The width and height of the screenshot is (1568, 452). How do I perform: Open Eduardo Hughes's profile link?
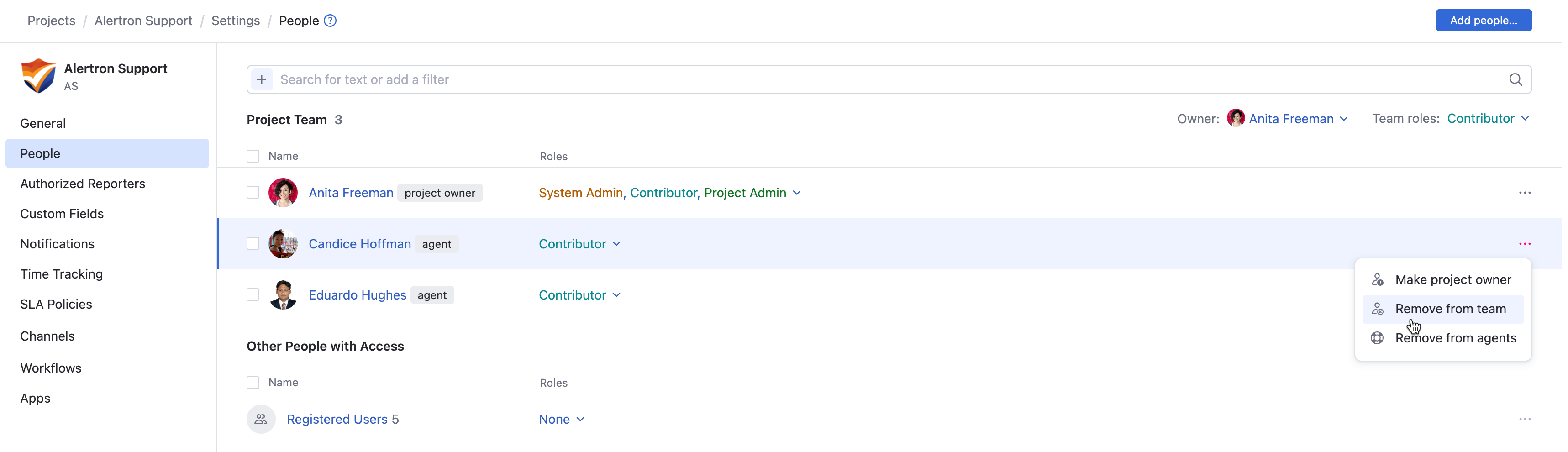click(358, 295)
